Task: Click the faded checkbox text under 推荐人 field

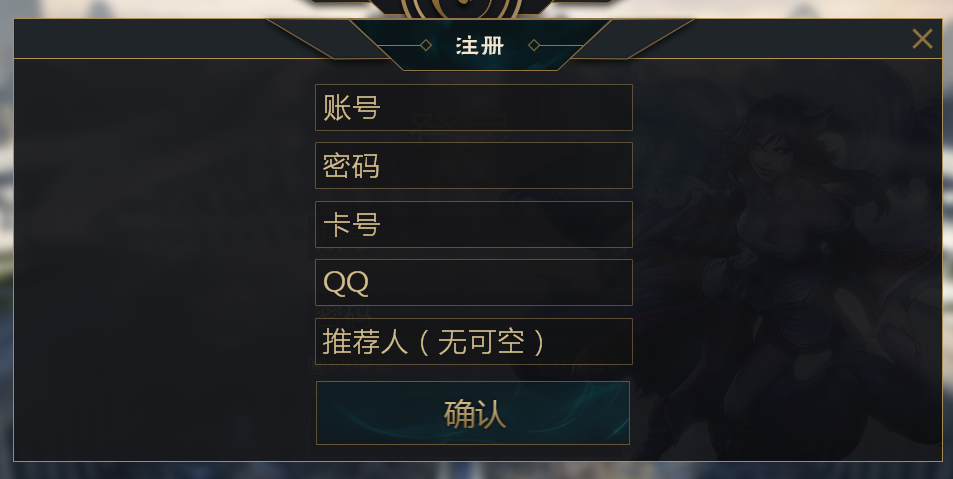Action: (x=350, y=366)
